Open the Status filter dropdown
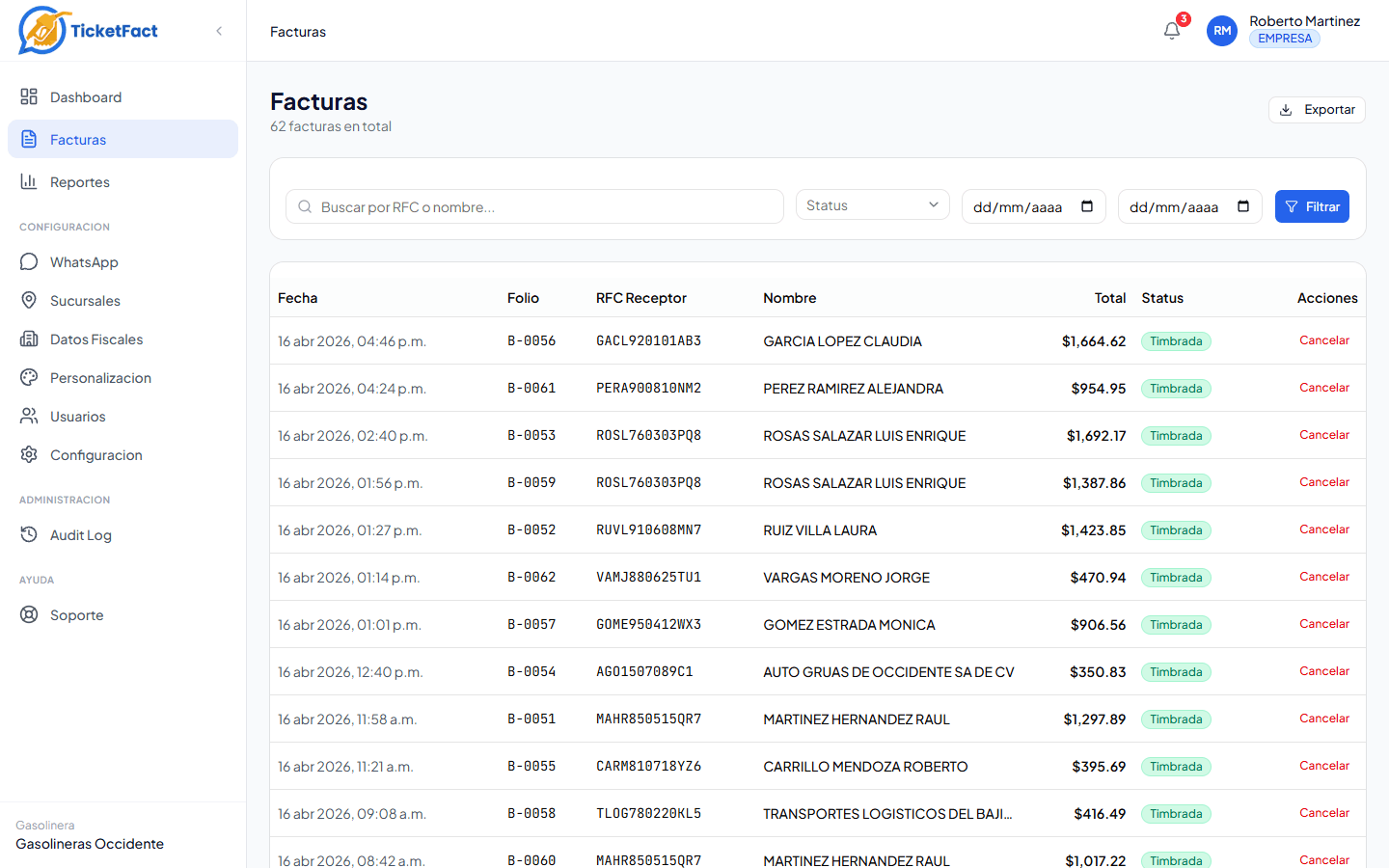The height and width of the screenshot is (868, 1389). coord(872,205)
